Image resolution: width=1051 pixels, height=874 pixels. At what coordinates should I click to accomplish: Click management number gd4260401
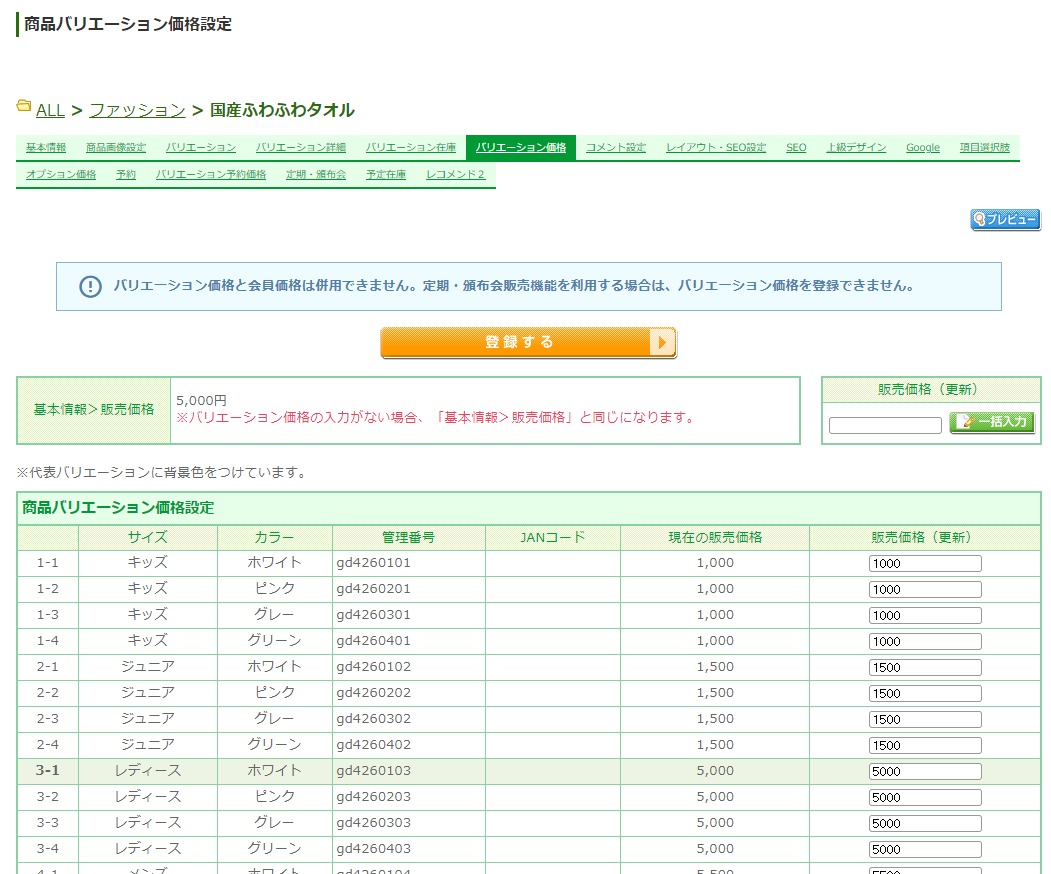(373, 641)
